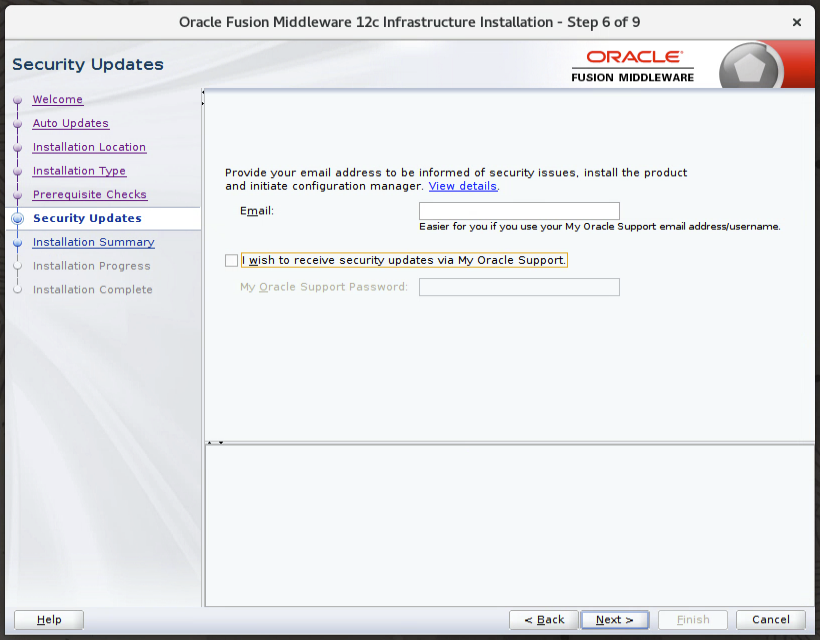Open the Installation Location step

[89, 147]
